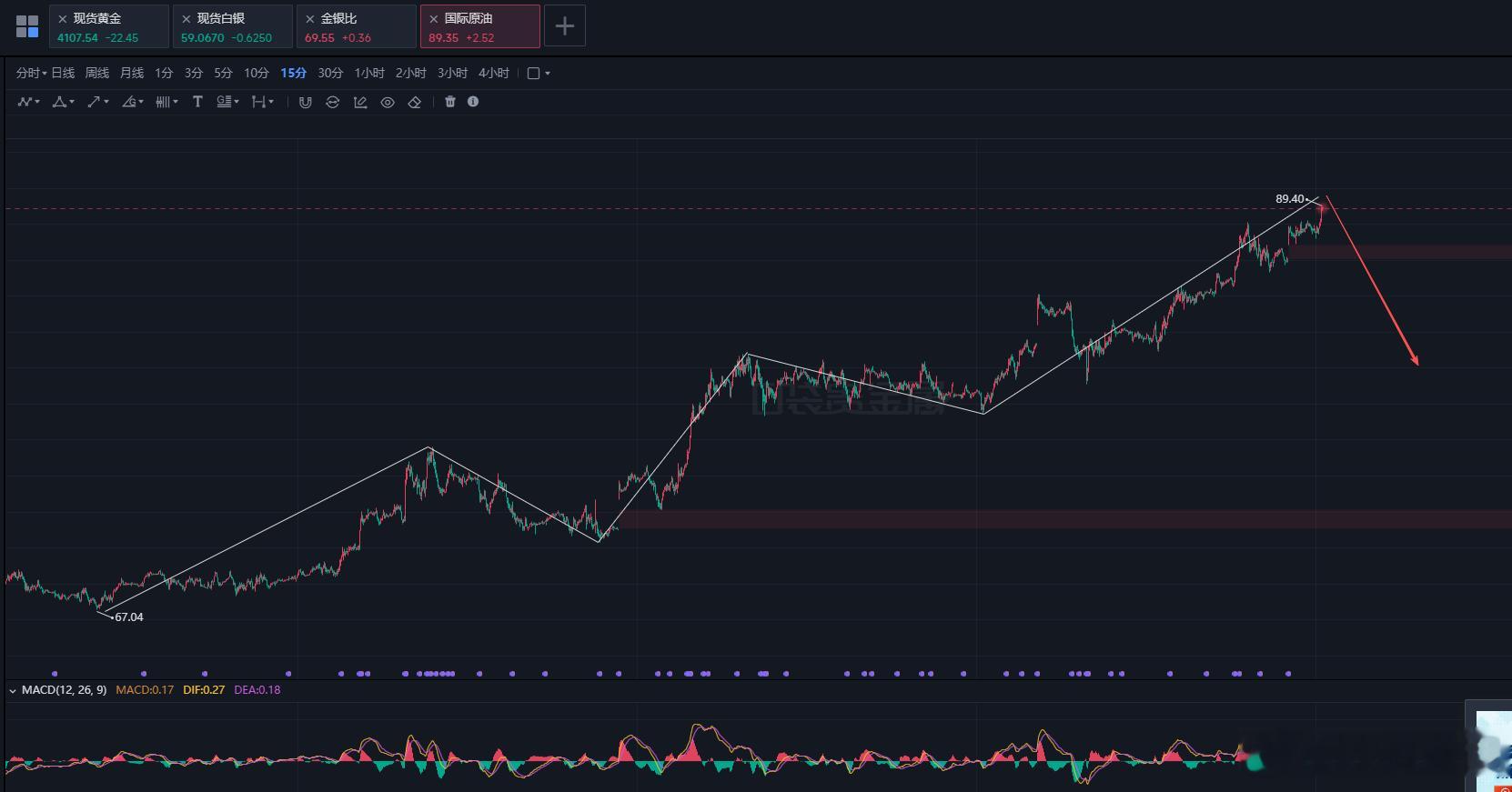Collapse the MACD indicator panel
This screenshot has height=792, width=1512.
[x=13, y=690]
